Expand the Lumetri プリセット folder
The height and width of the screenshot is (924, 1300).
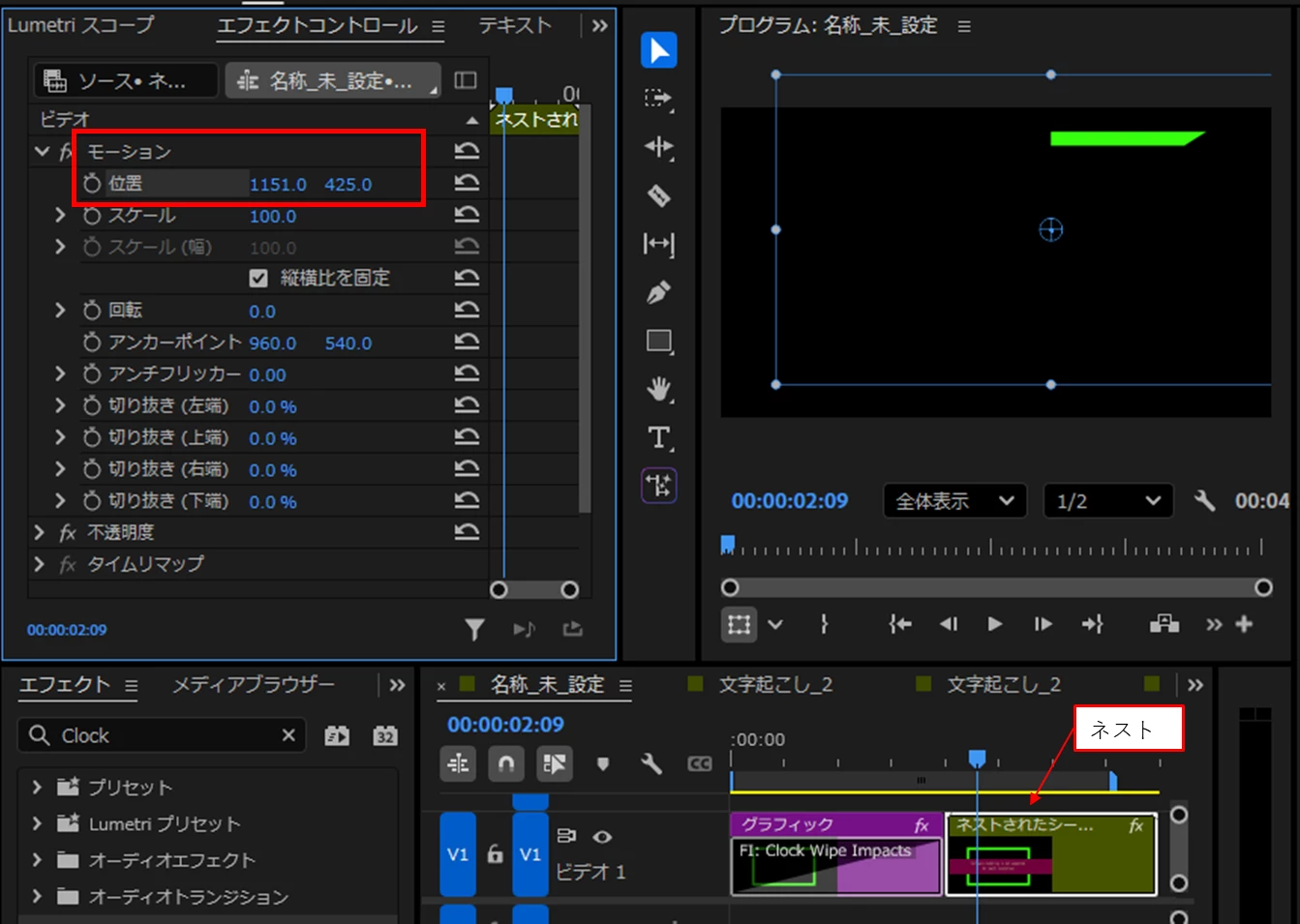point(37,823)
